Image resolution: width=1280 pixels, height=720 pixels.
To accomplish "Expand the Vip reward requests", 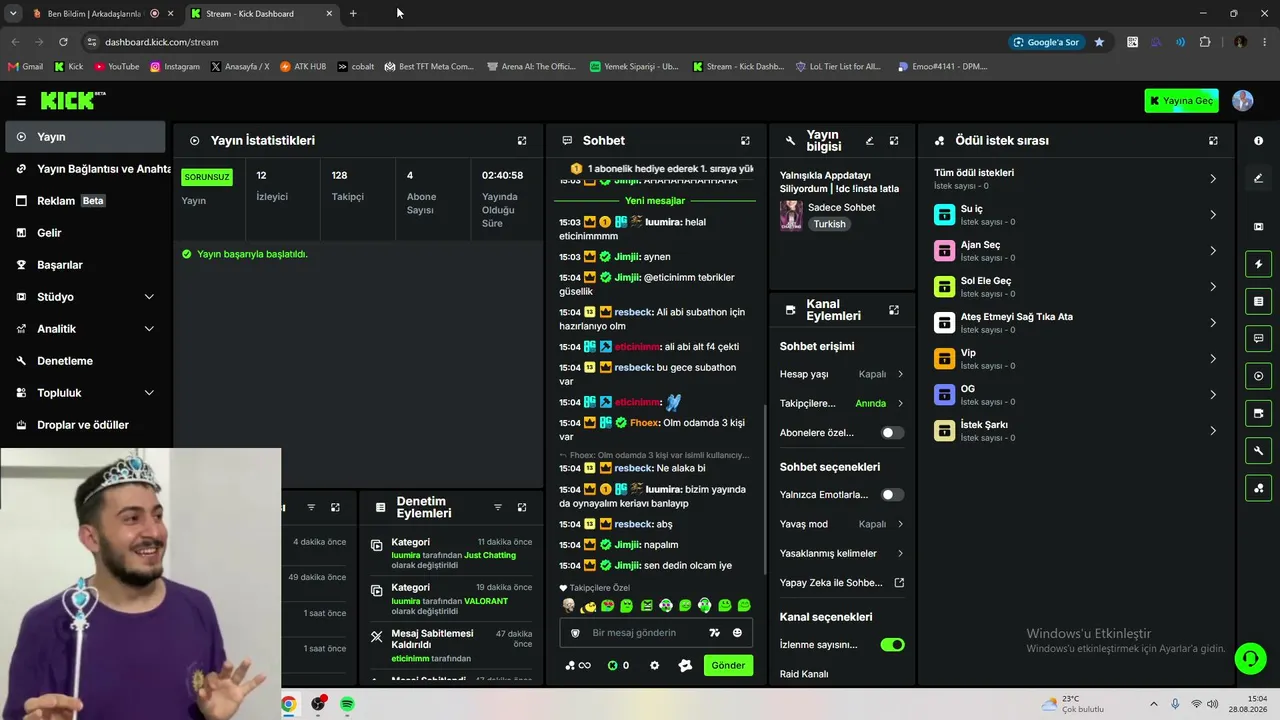I will click(x=1076, y=359).
